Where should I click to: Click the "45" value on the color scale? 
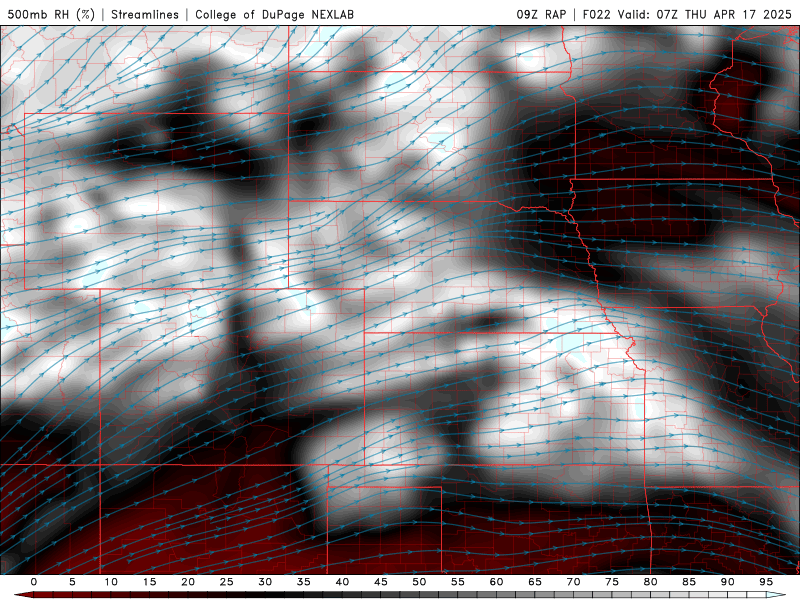381,582
